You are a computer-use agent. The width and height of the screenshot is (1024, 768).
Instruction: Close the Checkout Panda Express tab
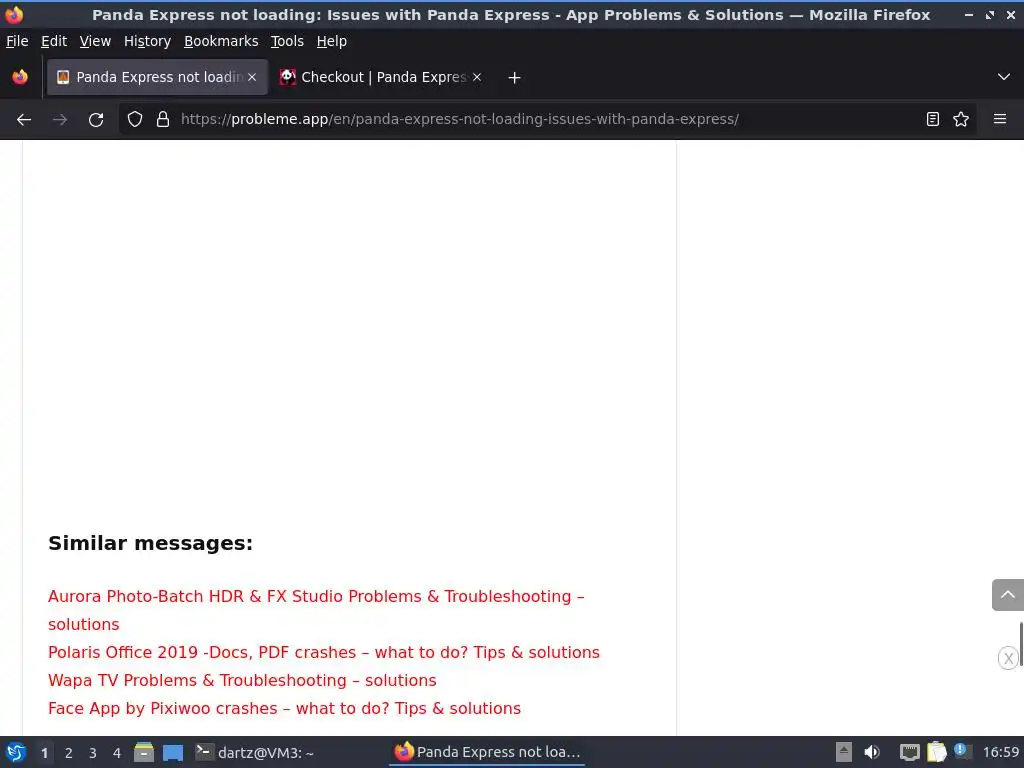click(477, 77)
